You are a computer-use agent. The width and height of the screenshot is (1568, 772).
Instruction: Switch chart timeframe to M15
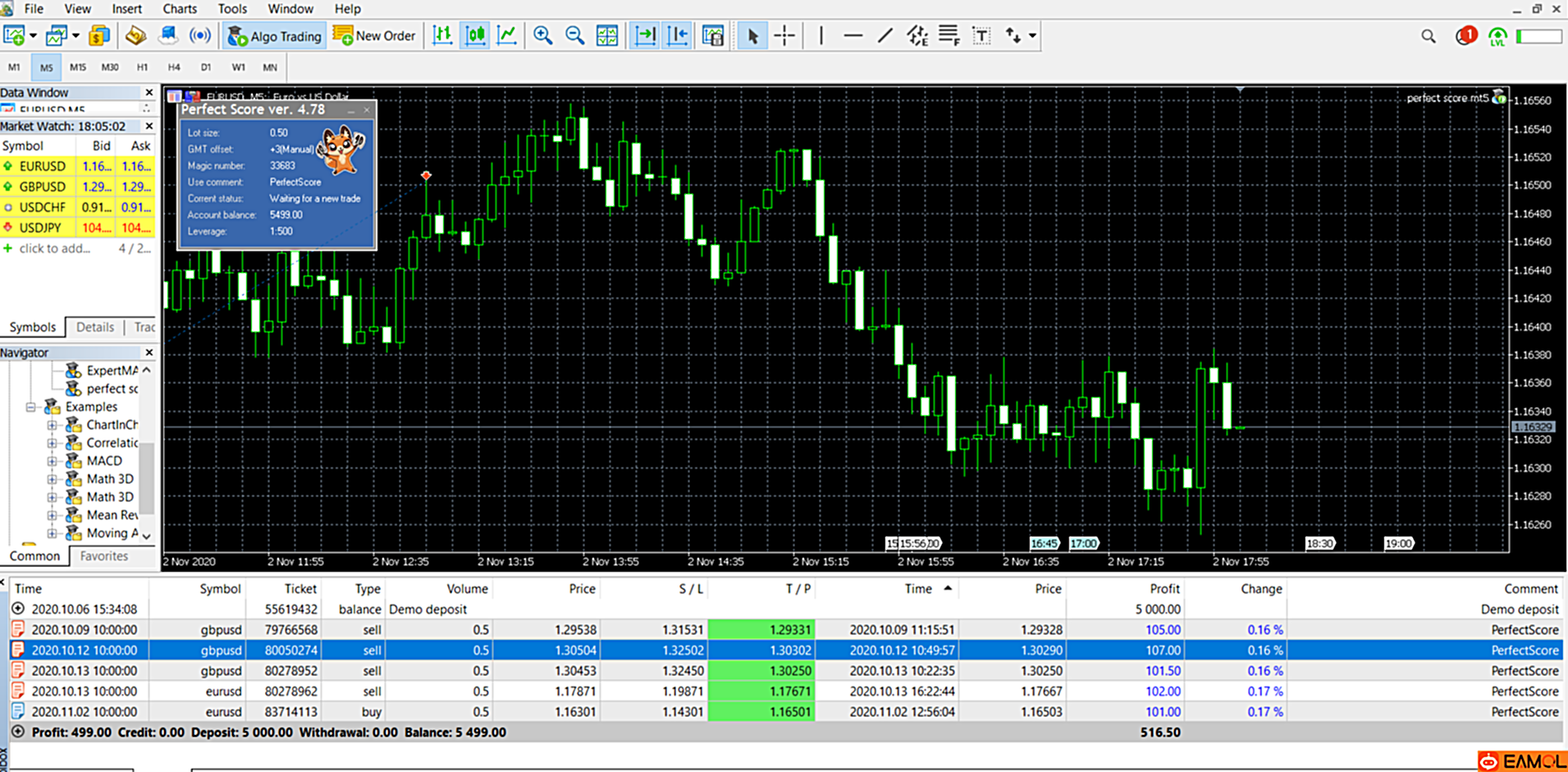[x=78, y=67]
